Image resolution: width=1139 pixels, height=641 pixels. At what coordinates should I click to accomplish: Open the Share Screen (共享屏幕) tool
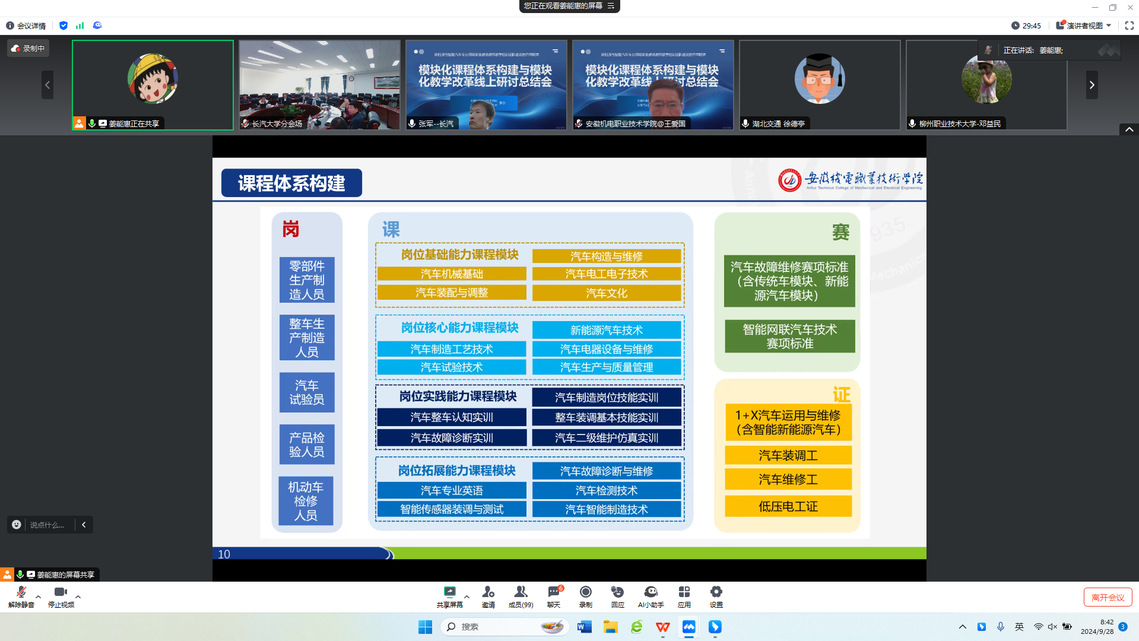click(449, 596)
